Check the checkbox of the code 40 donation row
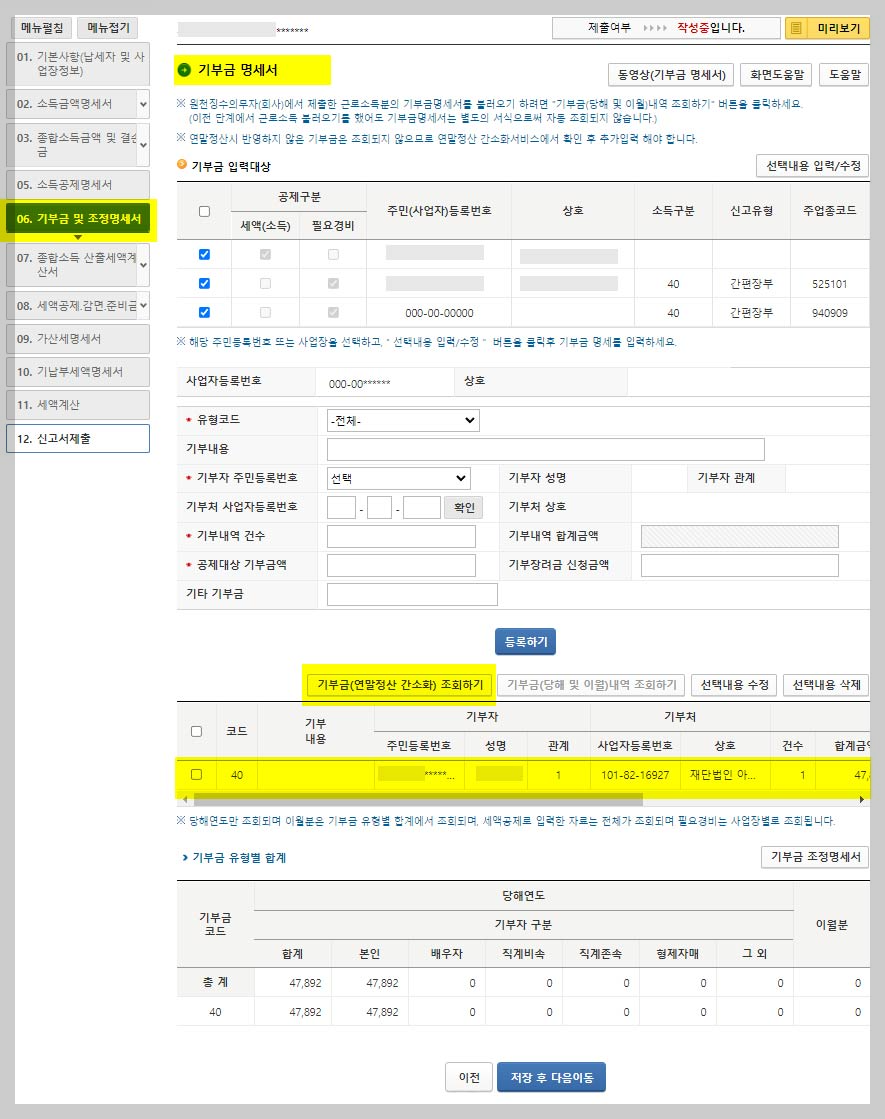This screenshot has height=1119, width=885. [x=196, y=774]
